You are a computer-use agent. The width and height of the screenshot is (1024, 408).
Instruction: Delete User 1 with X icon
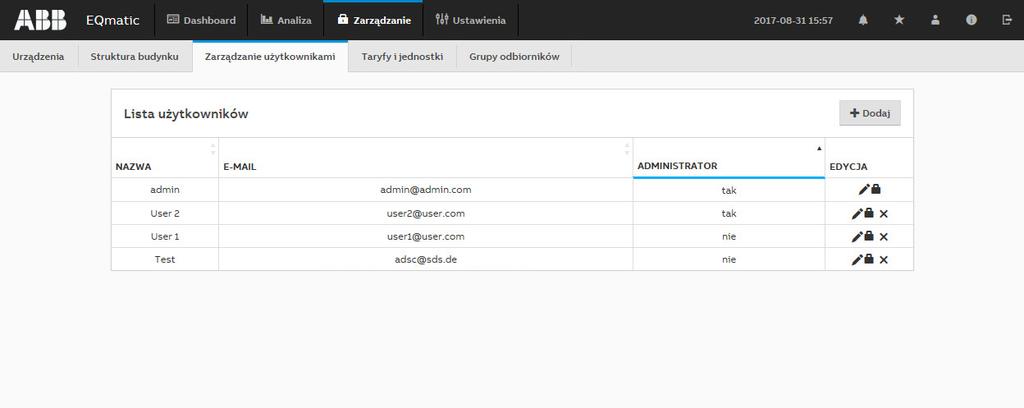(884, 237)
